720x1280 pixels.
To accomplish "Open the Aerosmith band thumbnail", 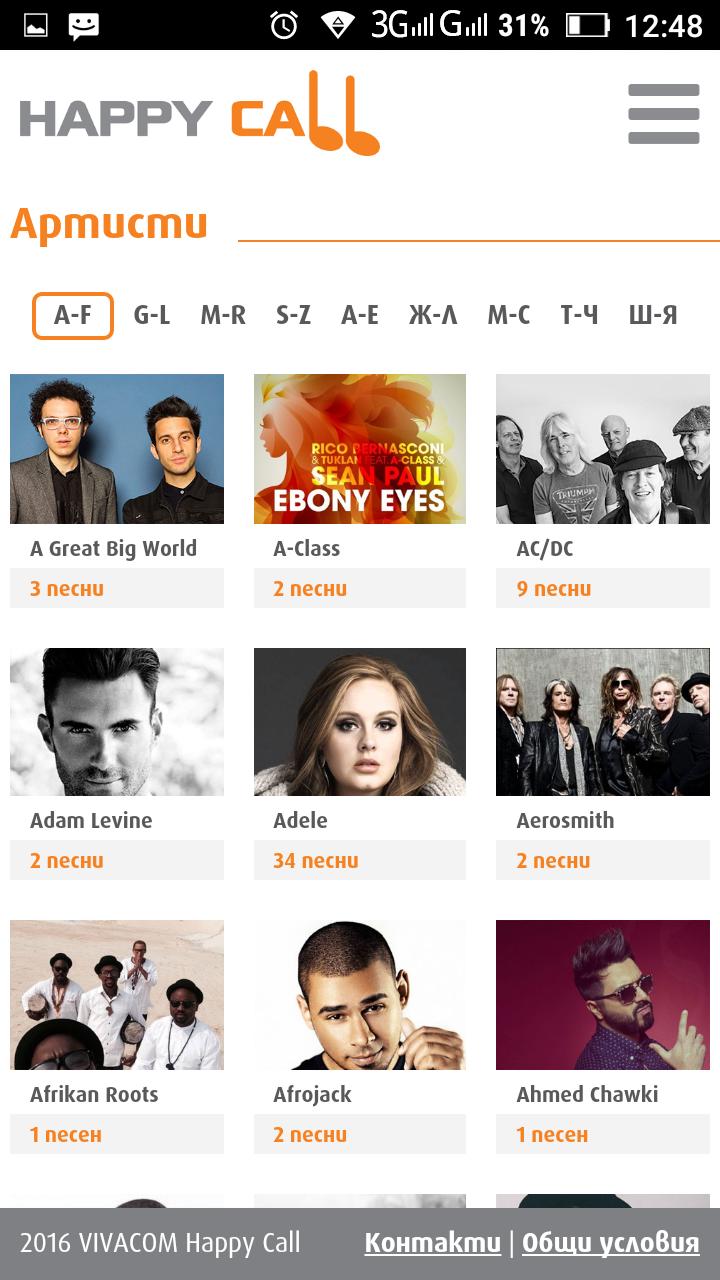I will 603,722.
